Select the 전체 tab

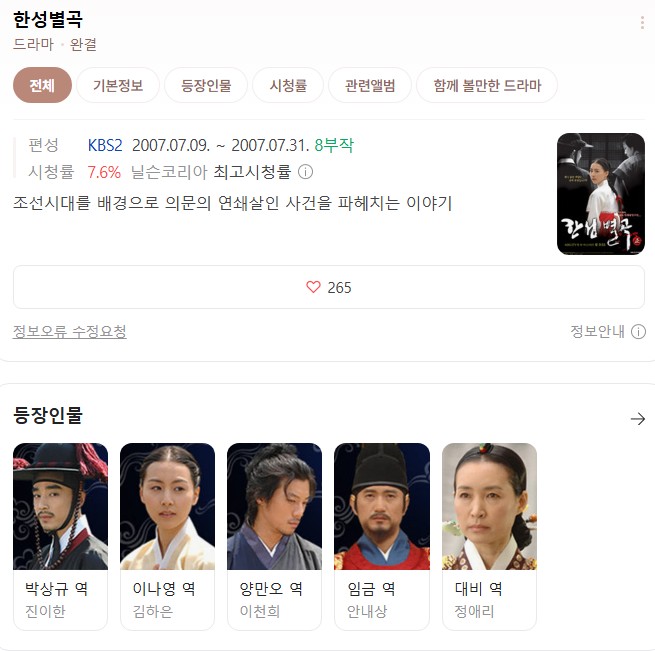pos(42,85)
